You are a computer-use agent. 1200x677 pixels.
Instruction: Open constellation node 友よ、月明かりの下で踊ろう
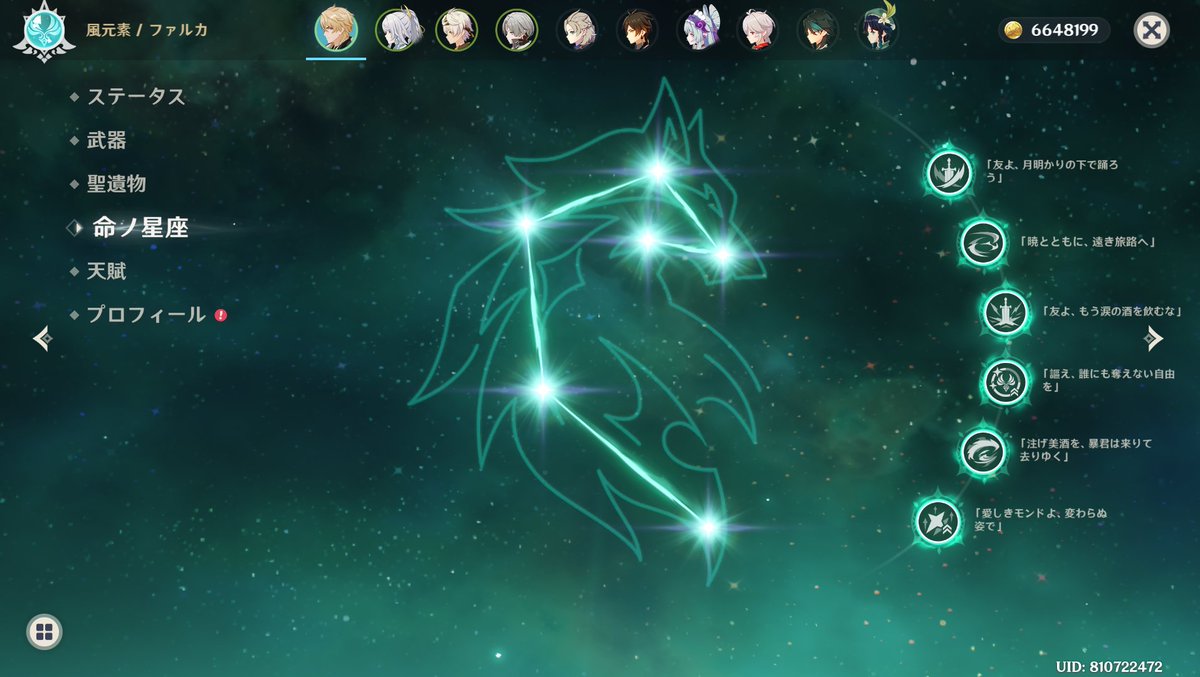click(948, 173)
